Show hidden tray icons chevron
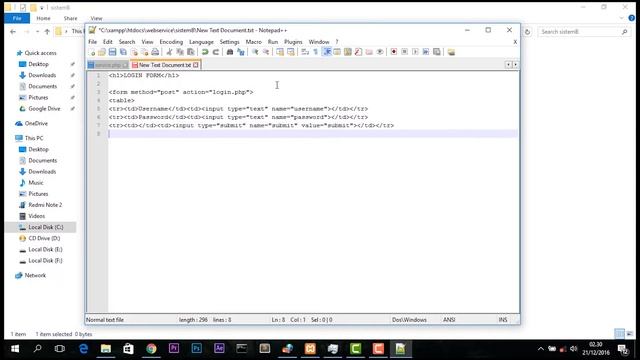640x360 pixels. 541,349
